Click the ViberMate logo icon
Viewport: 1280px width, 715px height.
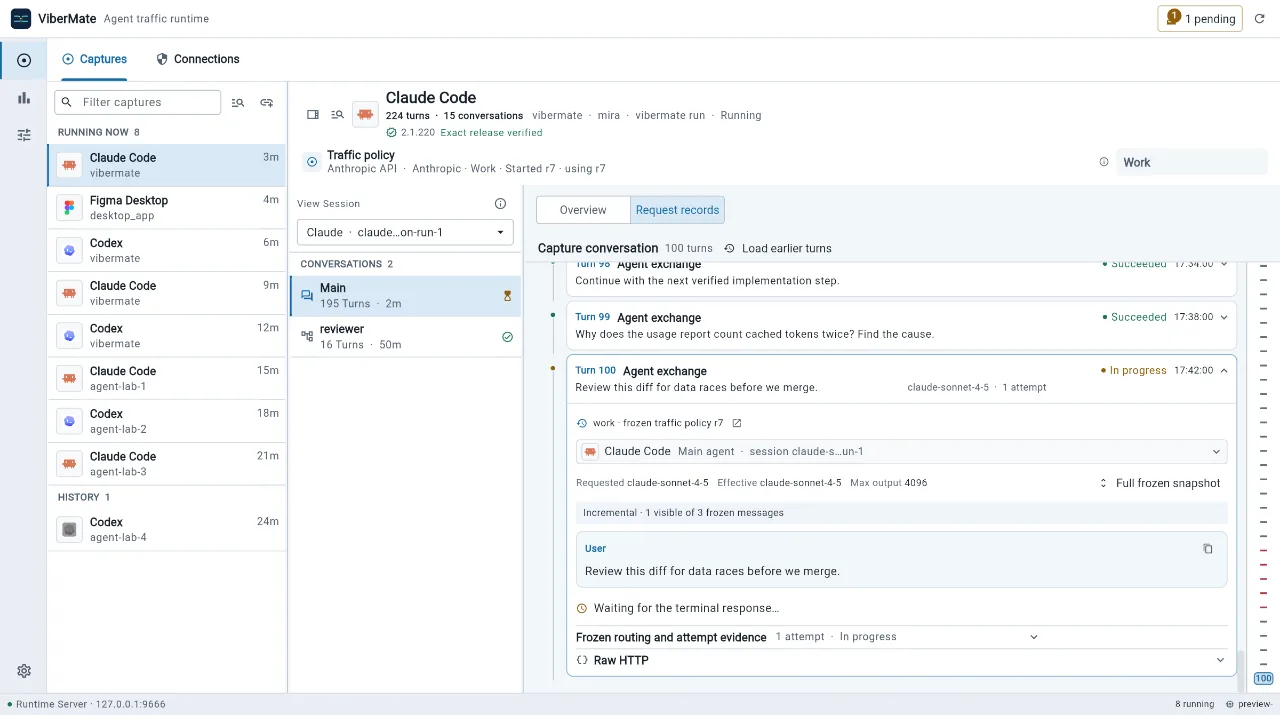click(21, 18)
